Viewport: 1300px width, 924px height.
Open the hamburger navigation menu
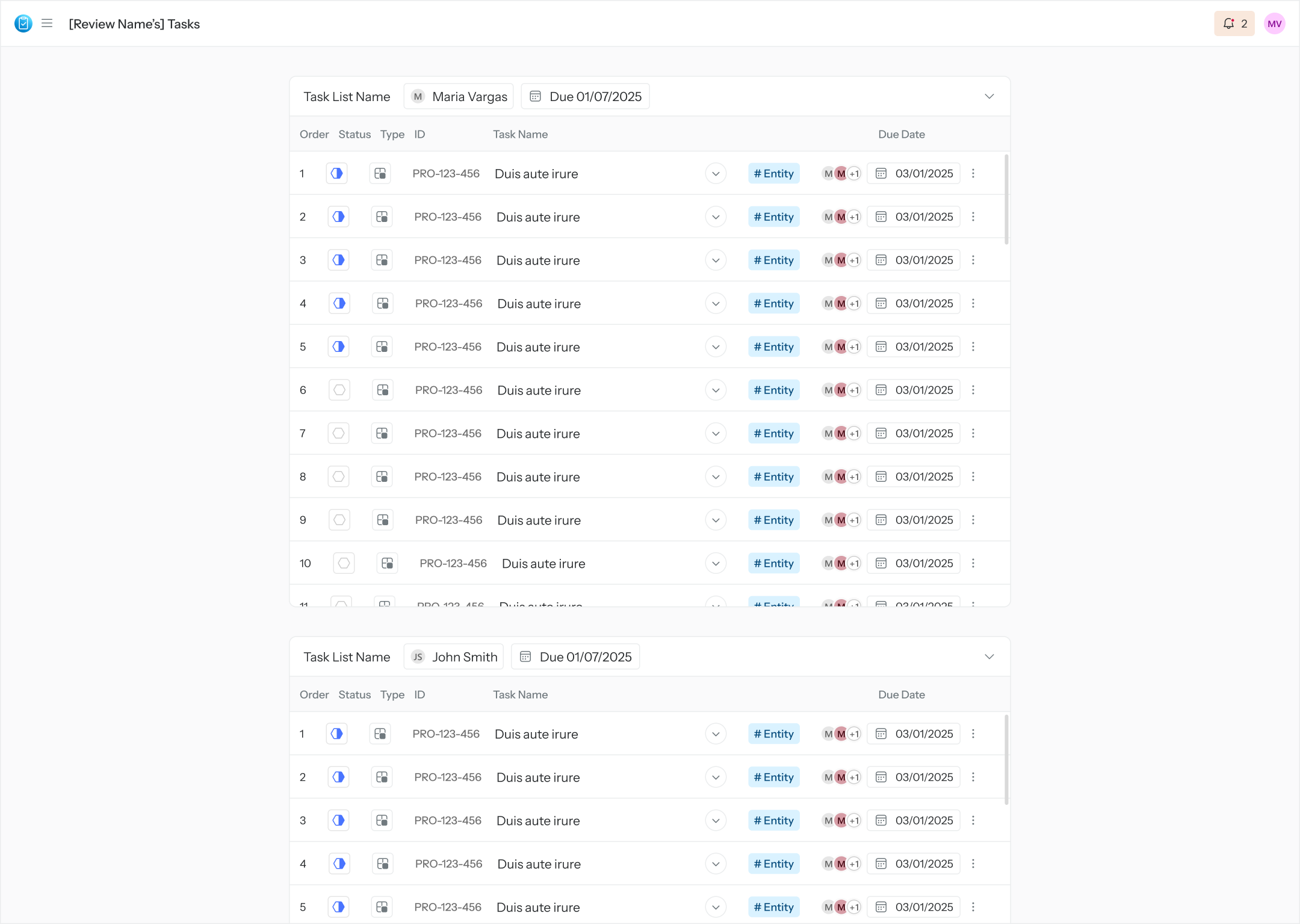coord(47,23)
